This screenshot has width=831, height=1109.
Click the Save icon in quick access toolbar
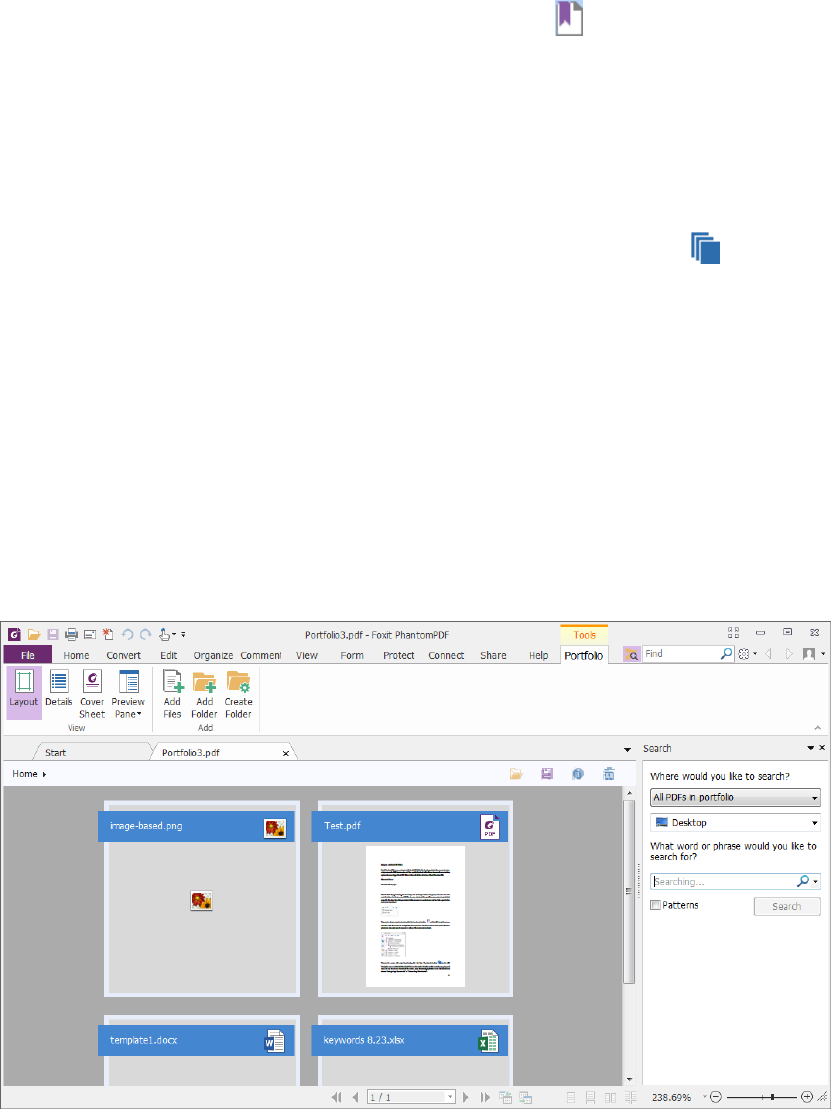click(53, 634)
